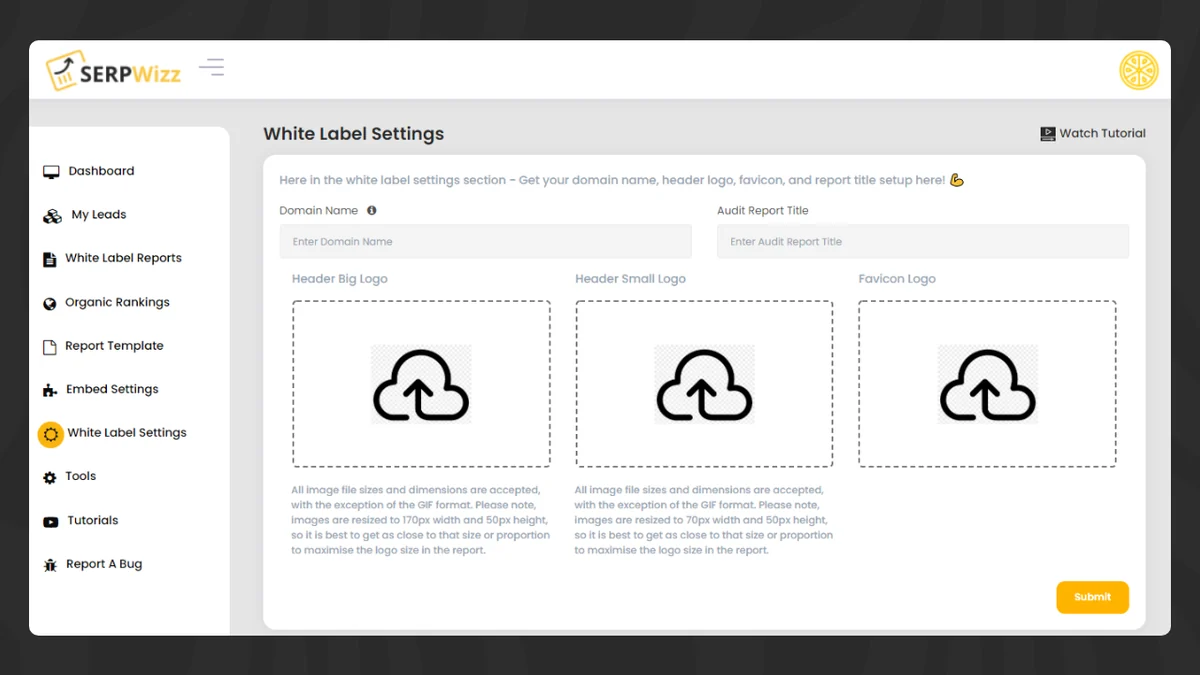Click the Organic Rankings globe icon

[x=50, y=303]
